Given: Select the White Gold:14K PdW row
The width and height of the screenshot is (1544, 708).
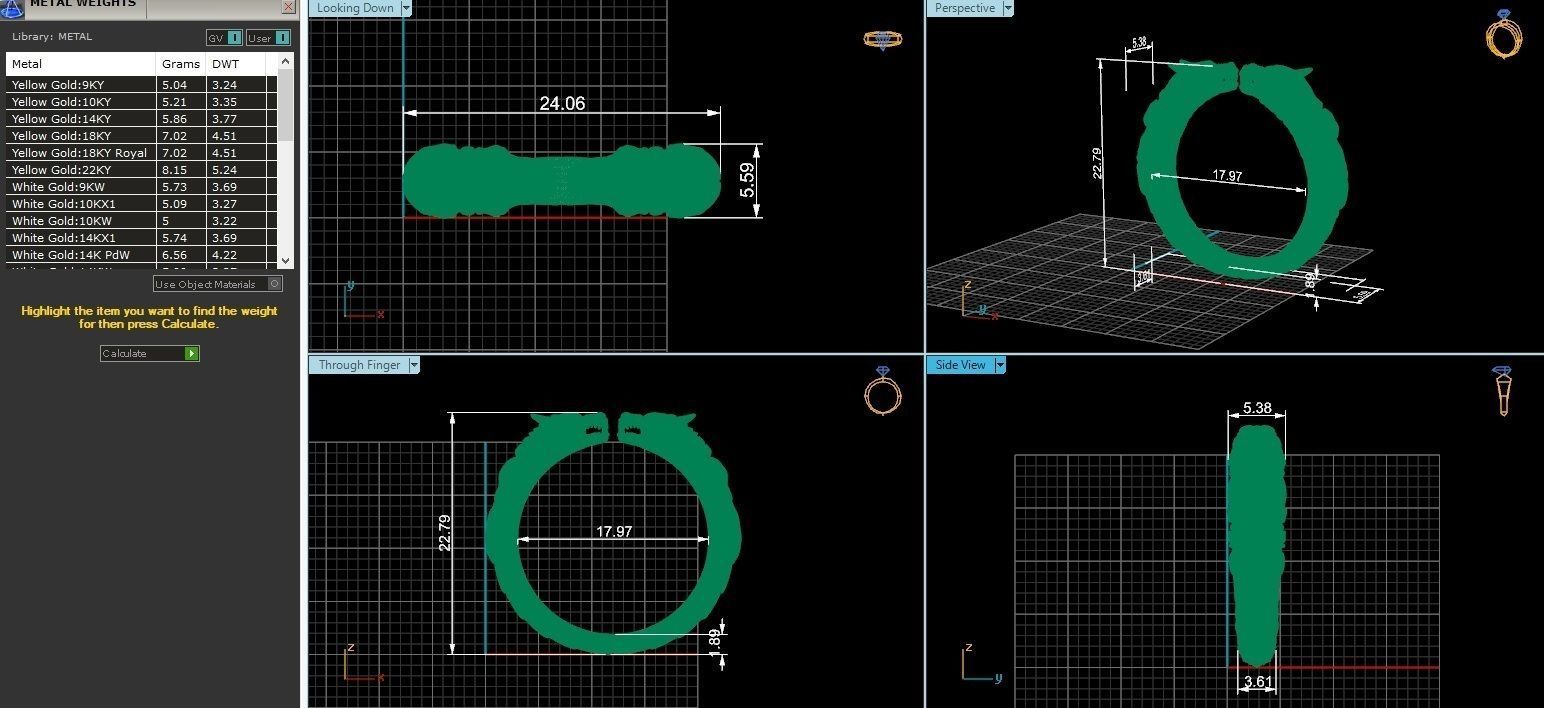Looking at the screenshot, I should 141,255.
